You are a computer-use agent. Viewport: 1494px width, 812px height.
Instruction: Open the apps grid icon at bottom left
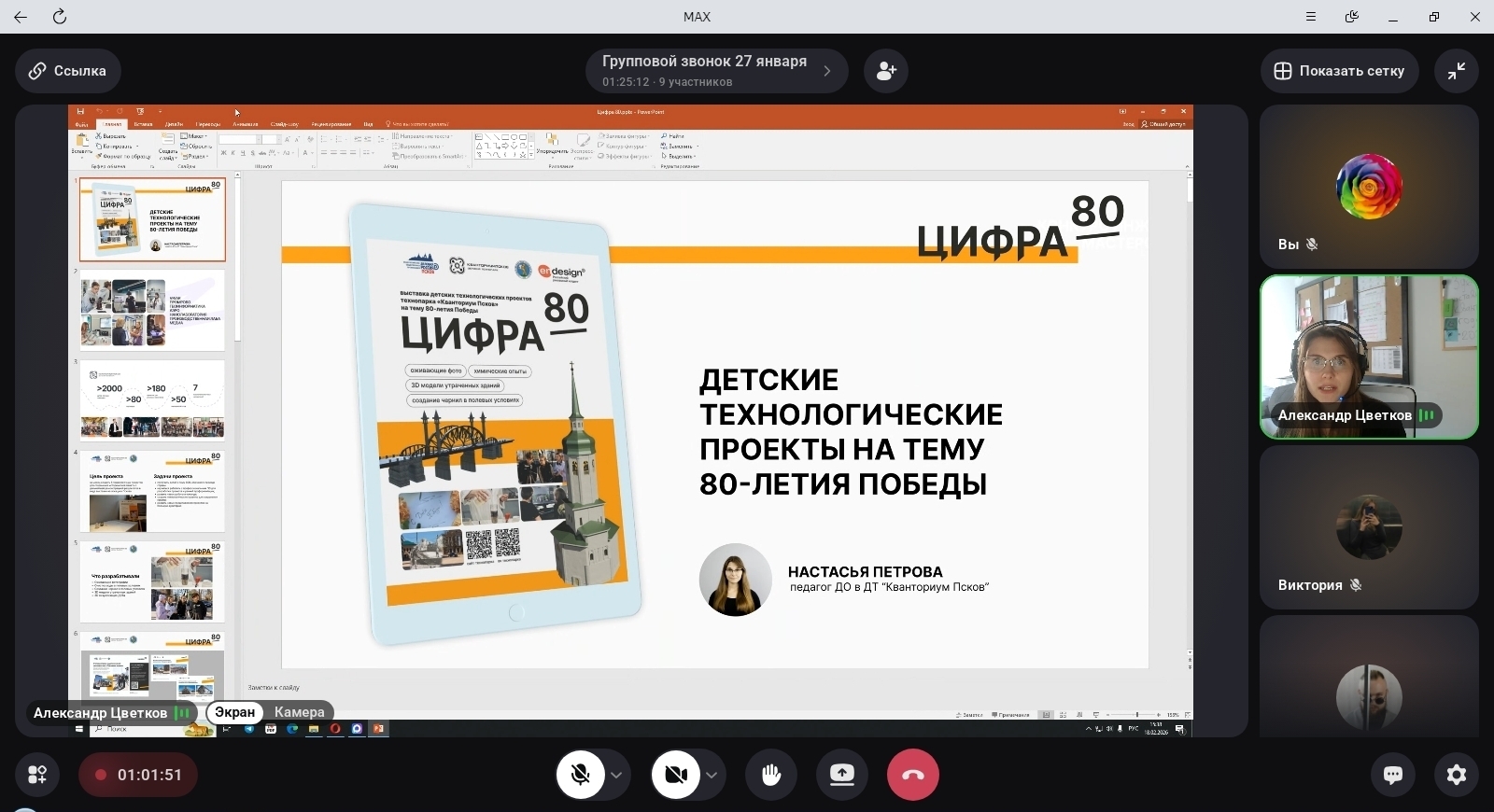click(x=37, y=775)
